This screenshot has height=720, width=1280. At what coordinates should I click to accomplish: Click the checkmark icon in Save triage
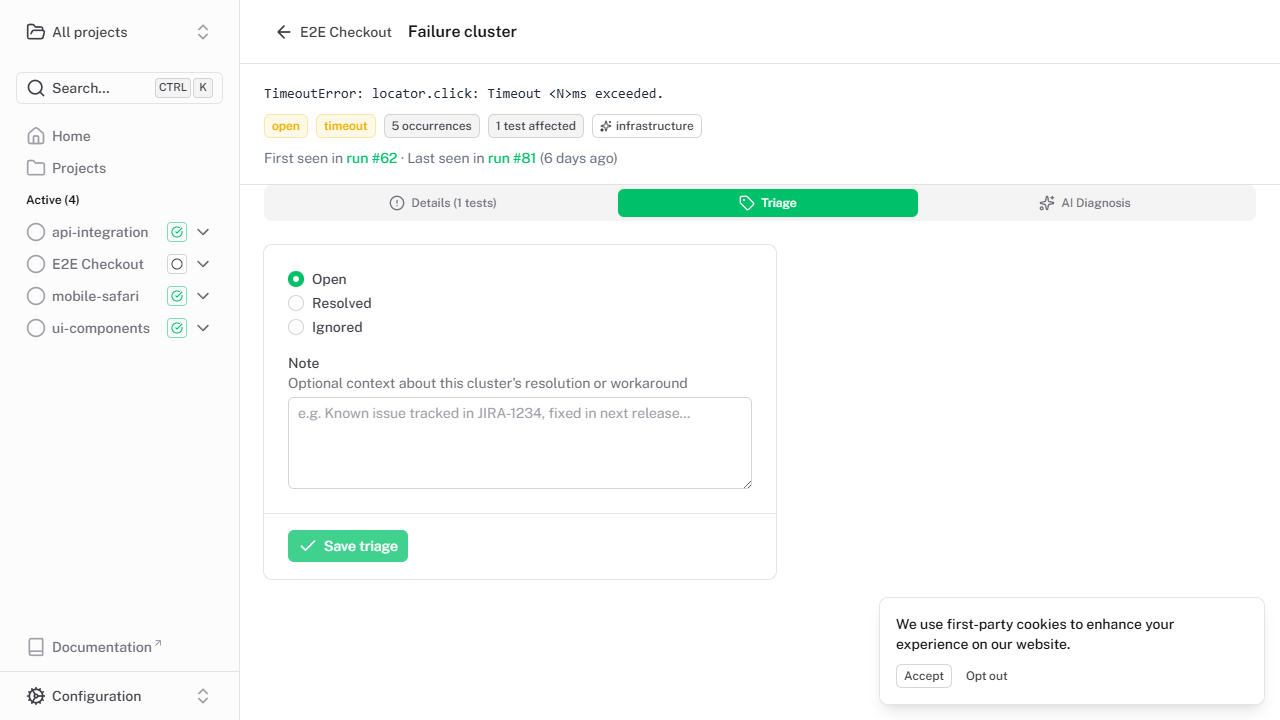pyautogui.click(x=308, y=546)
